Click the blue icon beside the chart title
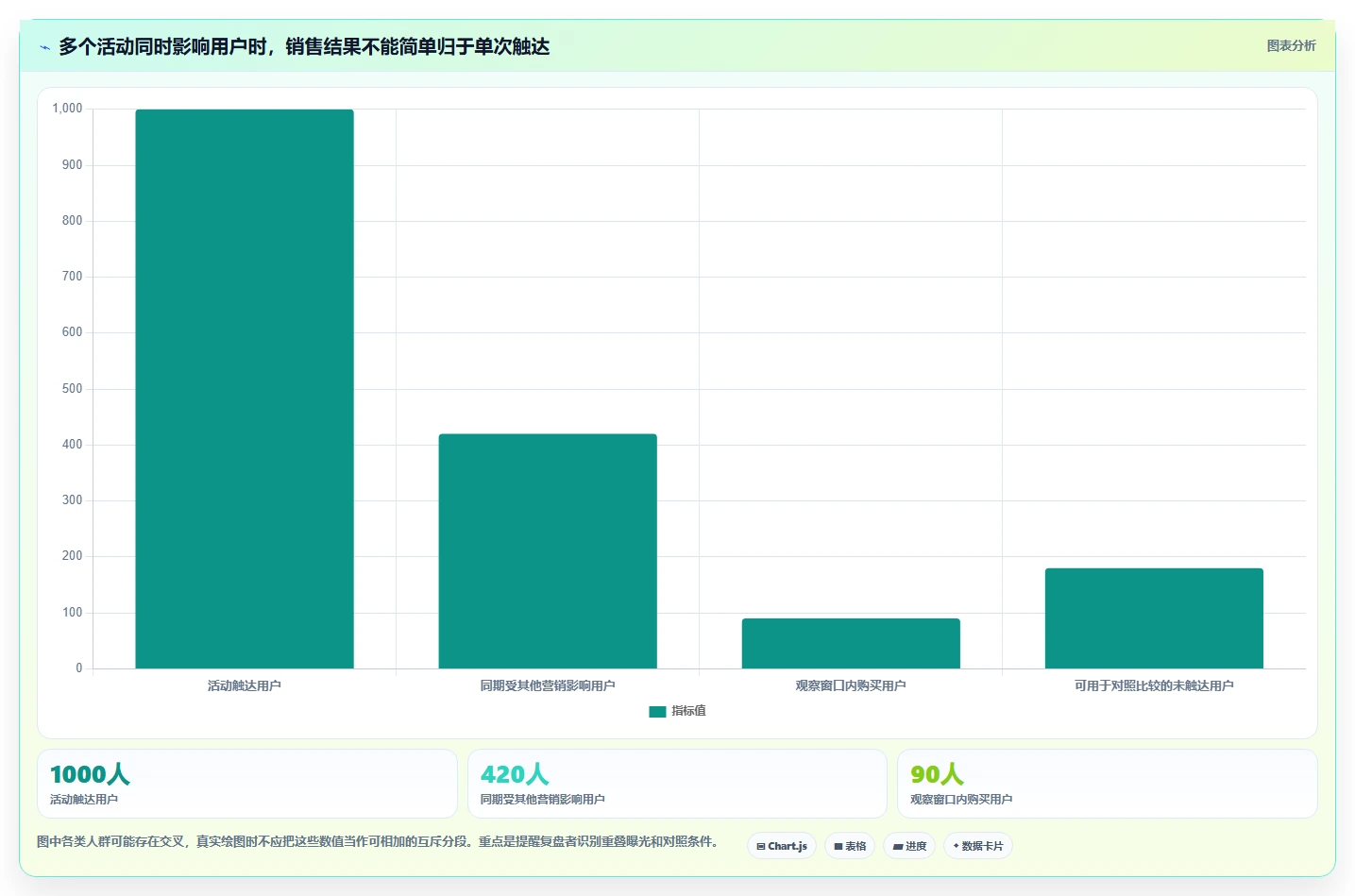 [x=44, y=47]
